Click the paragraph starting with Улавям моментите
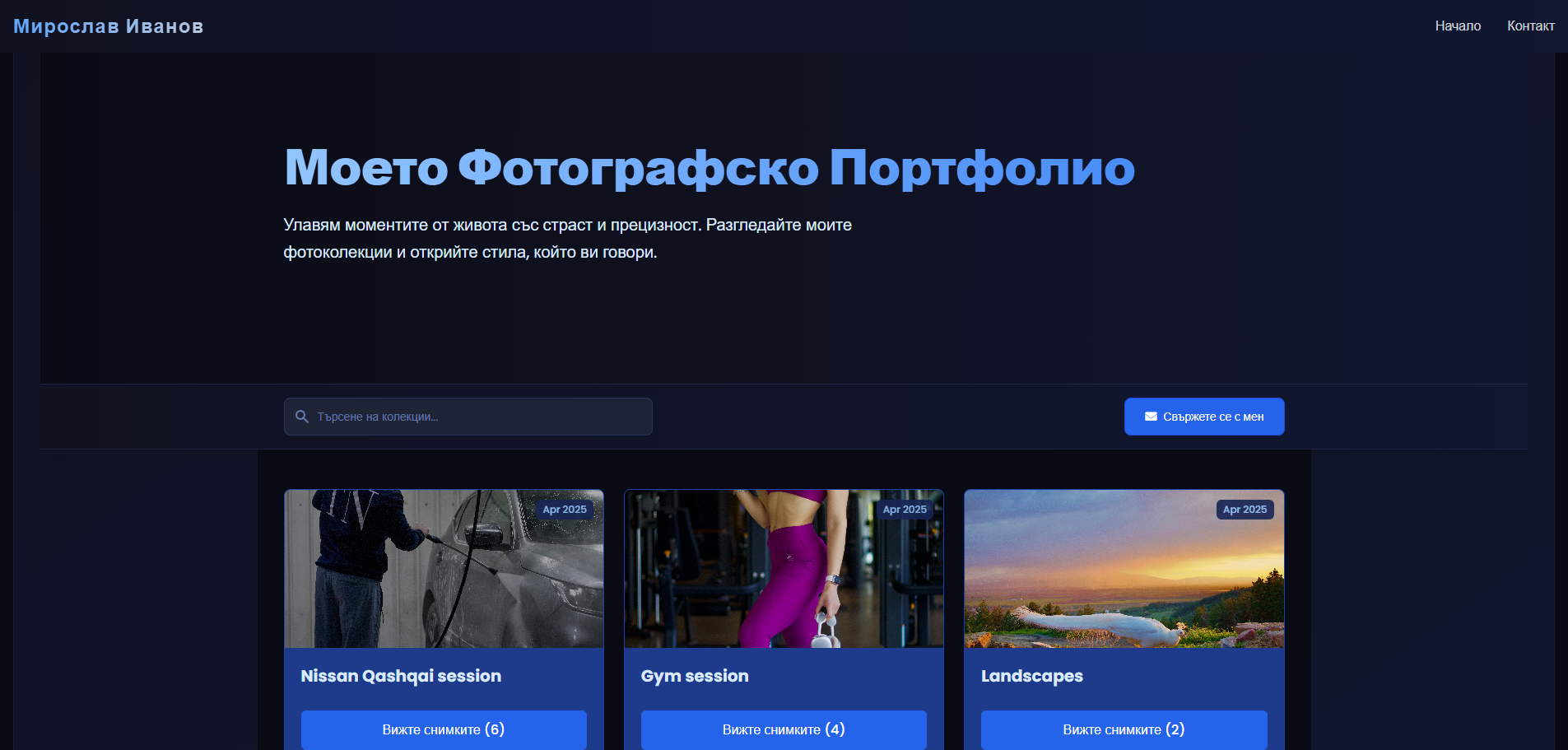This screenshot has height=750, width=1568. (x=568, y=239)
